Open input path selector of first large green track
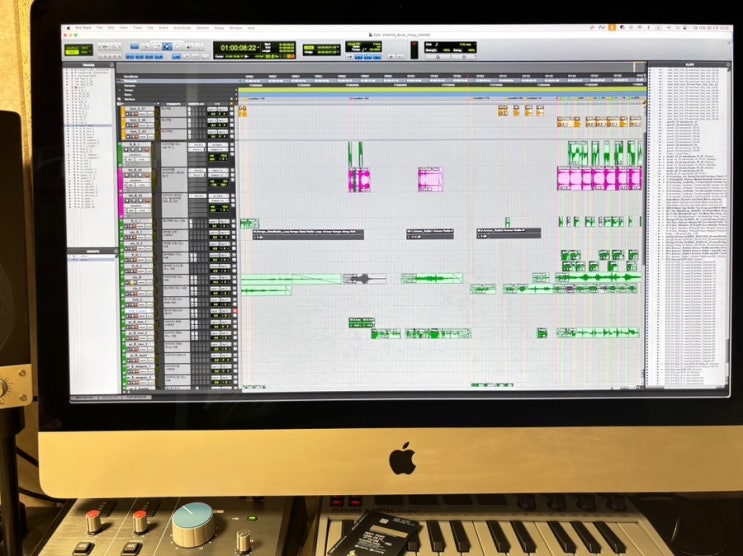 click(x=218, y=145)
